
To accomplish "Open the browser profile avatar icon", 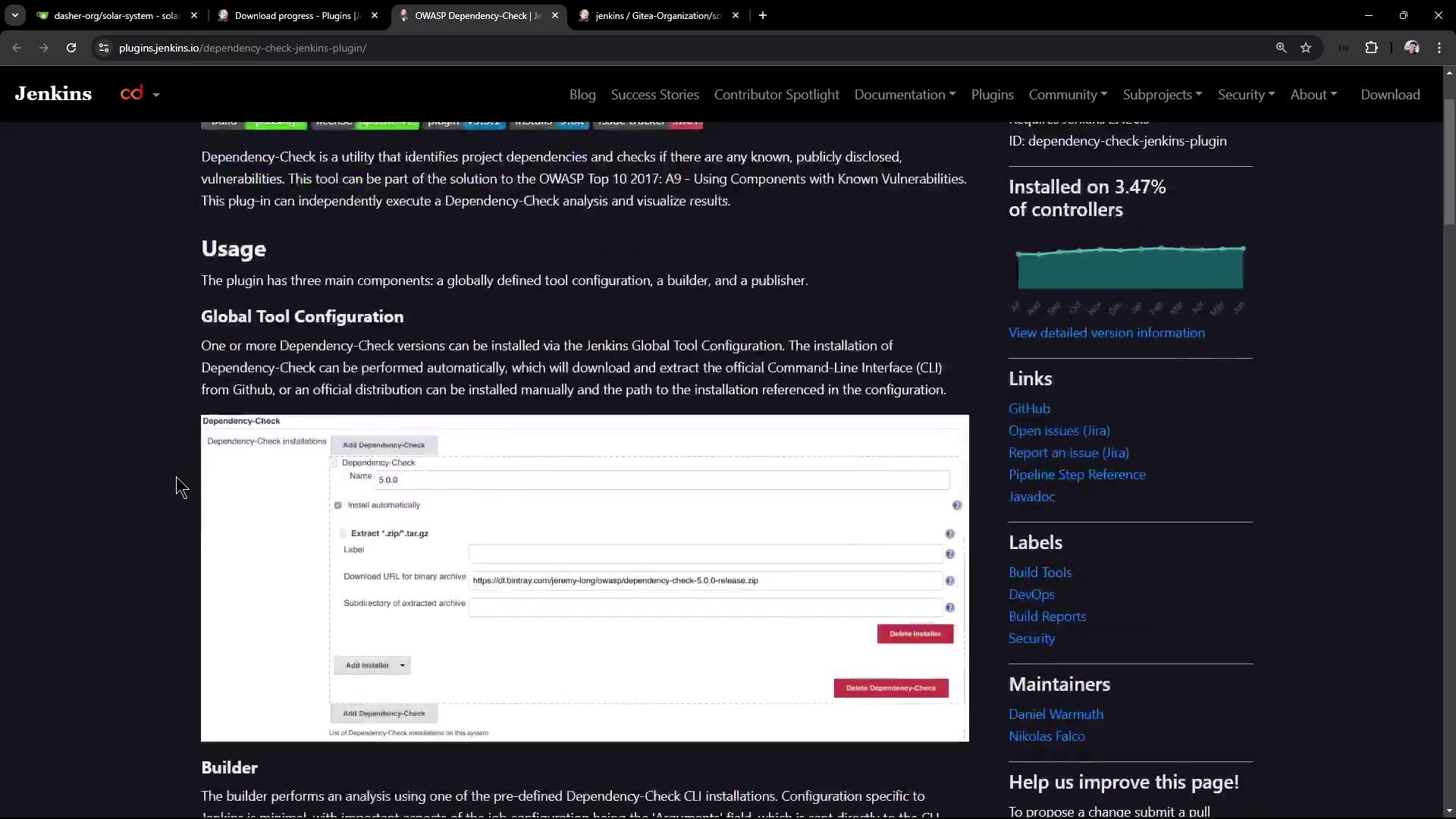I will (1411, 48).
